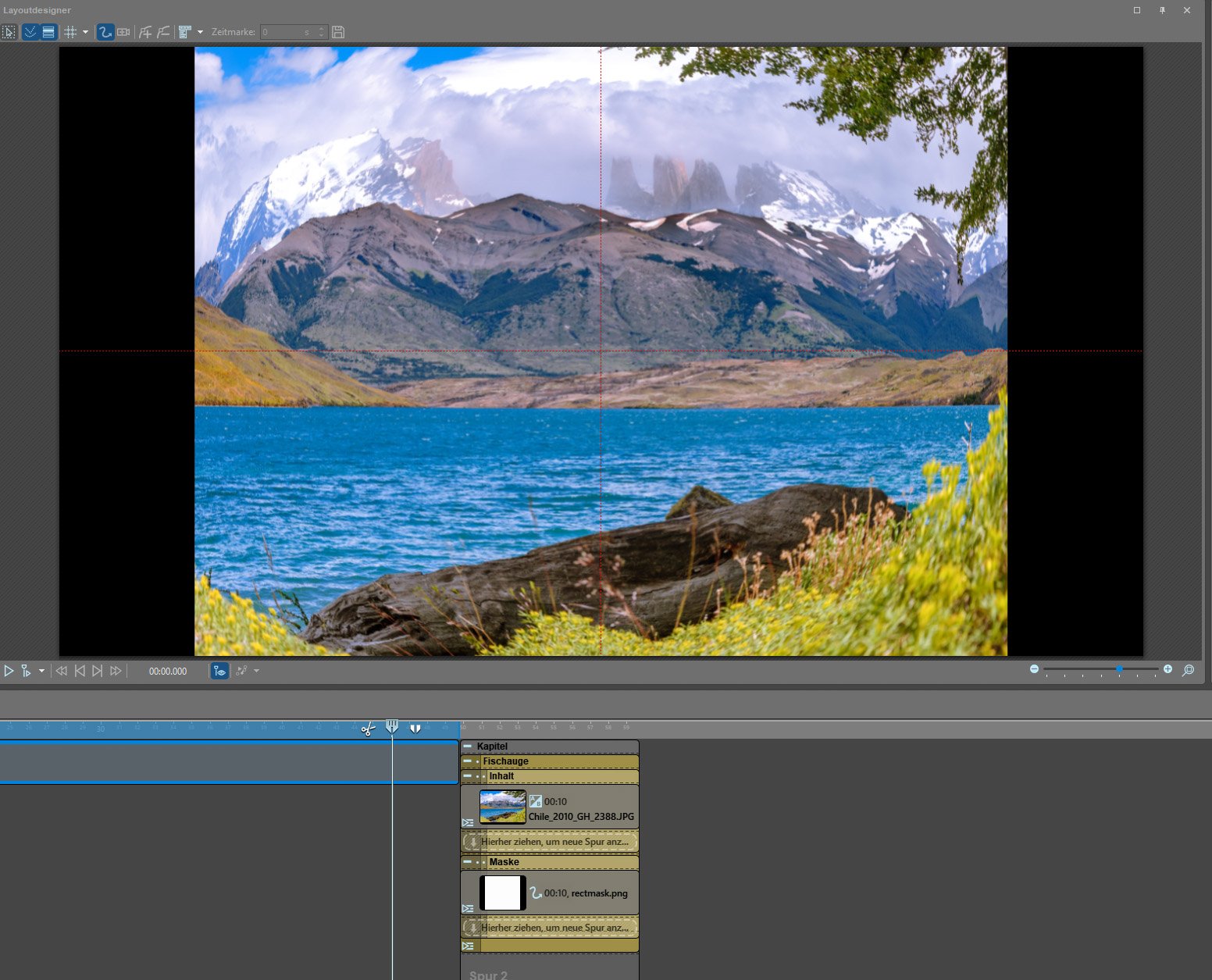Select the selection frame tool

pyautogui.click(x=9, y=32)
